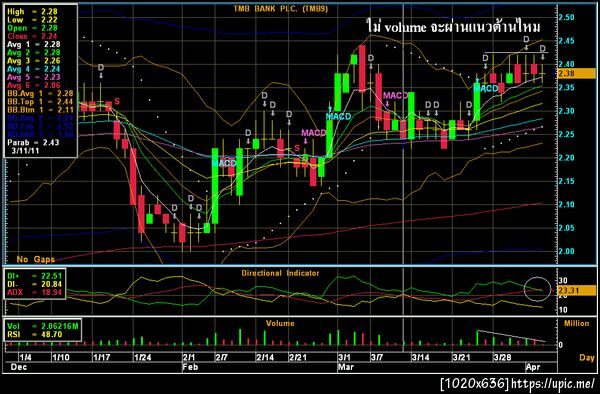Click the 3/1 date label
600x394 pixels.
[x=344, y=358]
